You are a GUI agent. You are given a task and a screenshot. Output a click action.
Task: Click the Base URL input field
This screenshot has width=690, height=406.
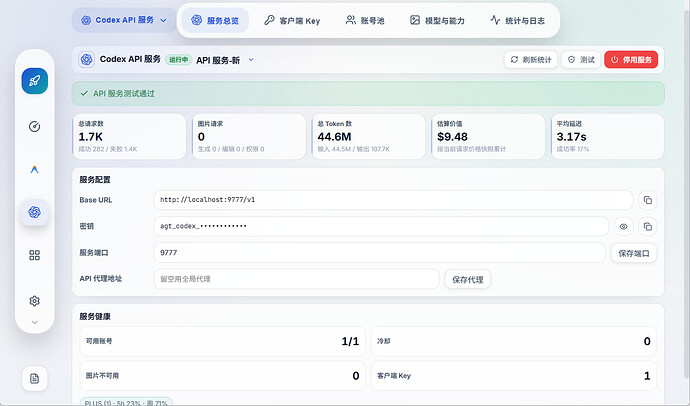point(393,200)
